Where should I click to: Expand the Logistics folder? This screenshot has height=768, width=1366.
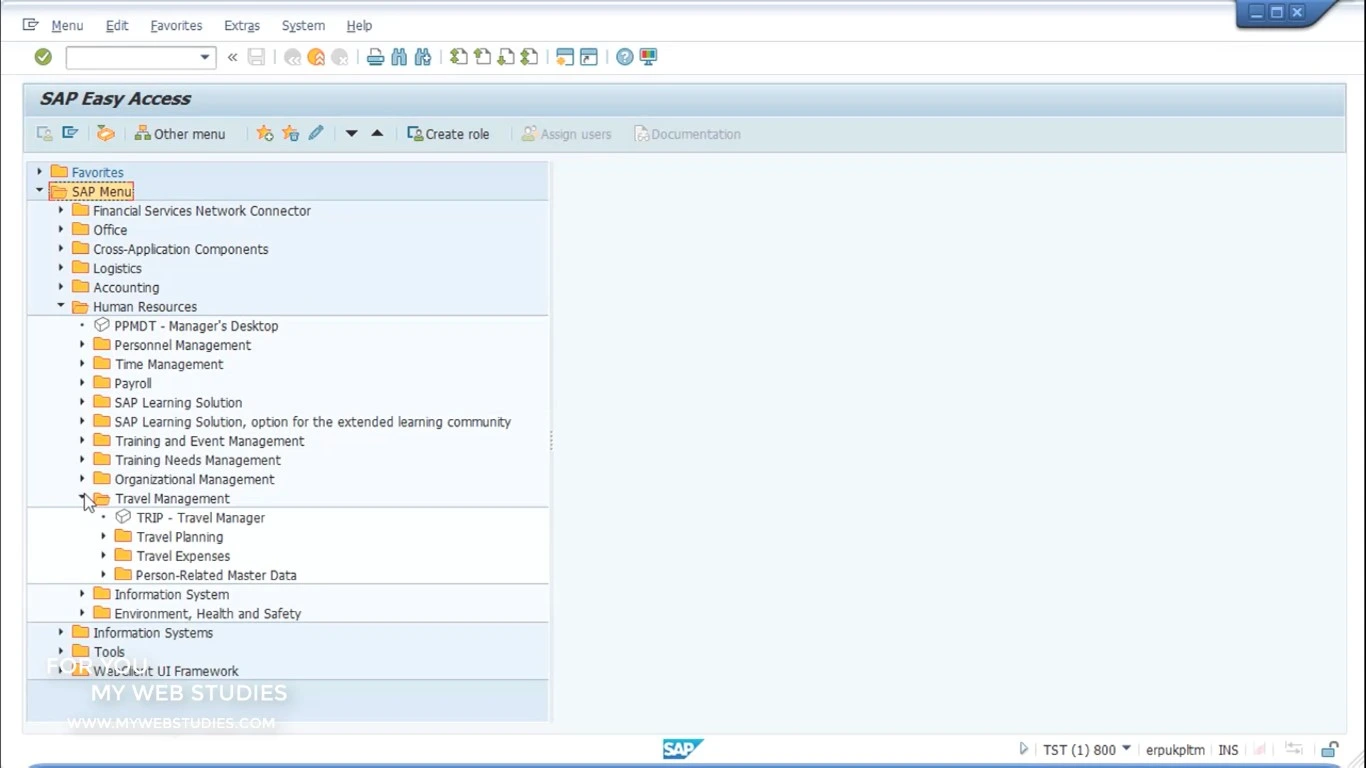(61, 268)
